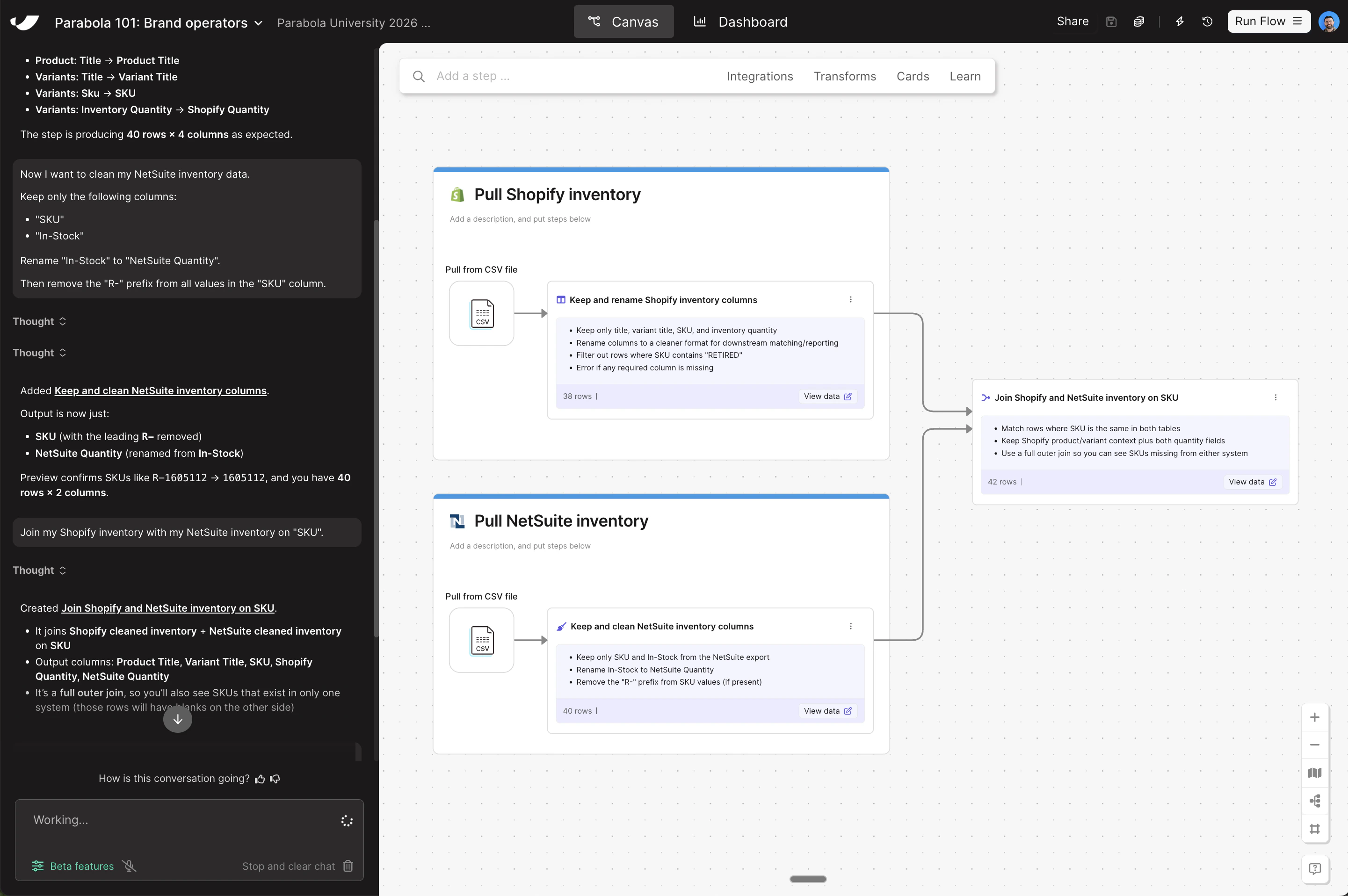Click the columns icon on Shopify step

click(x=561, y=299)
